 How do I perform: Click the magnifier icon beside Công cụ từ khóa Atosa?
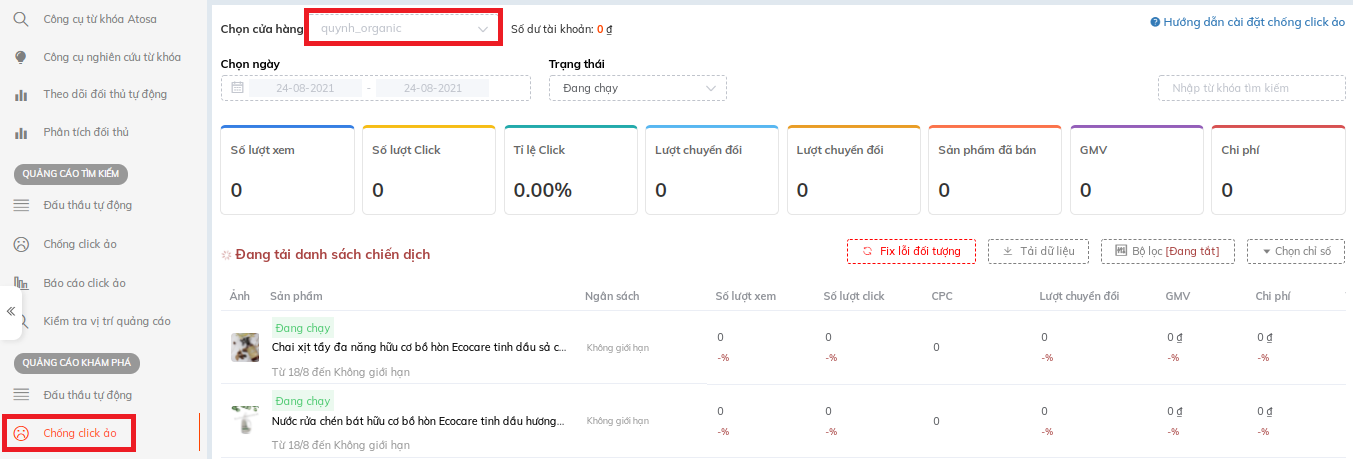click(x=21, y=19)
